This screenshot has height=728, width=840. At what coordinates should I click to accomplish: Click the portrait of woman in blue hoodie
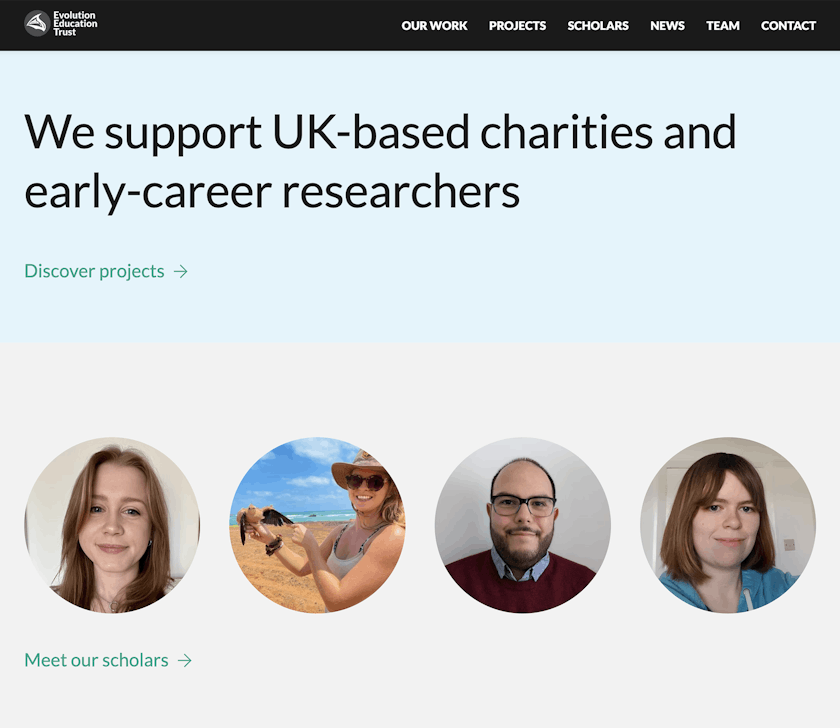tap(728, 525)
